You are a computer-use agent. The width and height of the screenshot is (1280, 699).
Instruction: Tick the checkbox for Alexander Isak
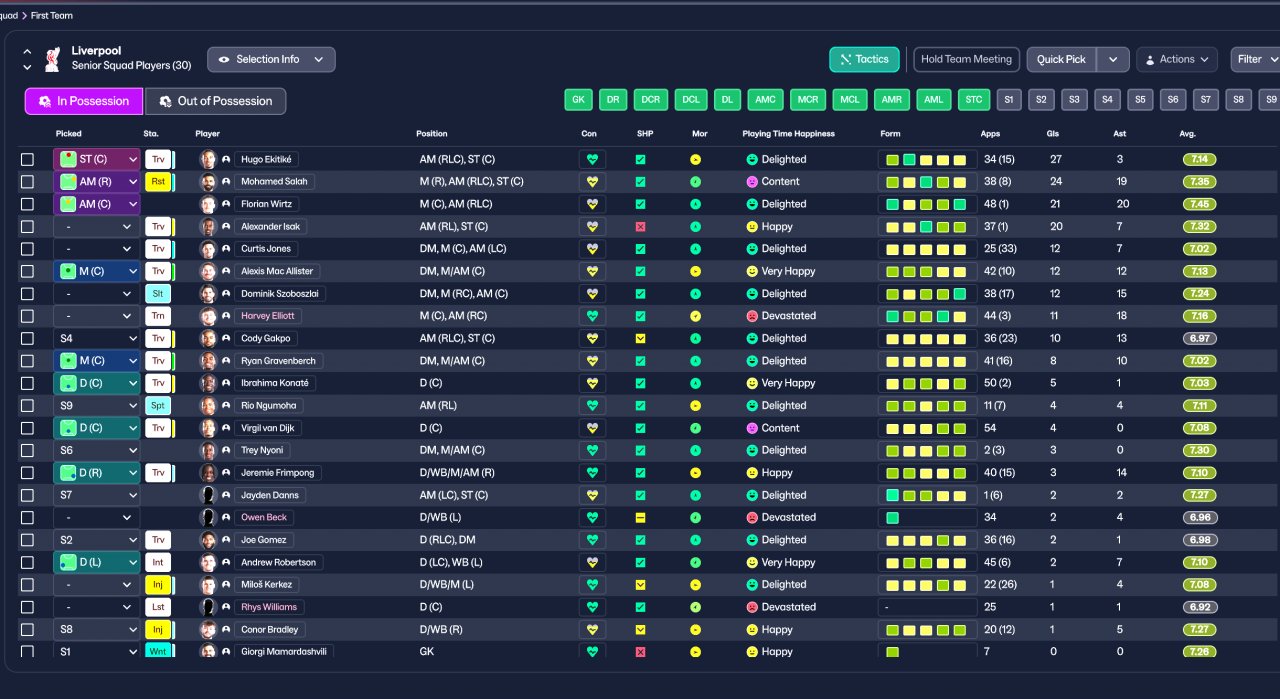coord(27,227)
